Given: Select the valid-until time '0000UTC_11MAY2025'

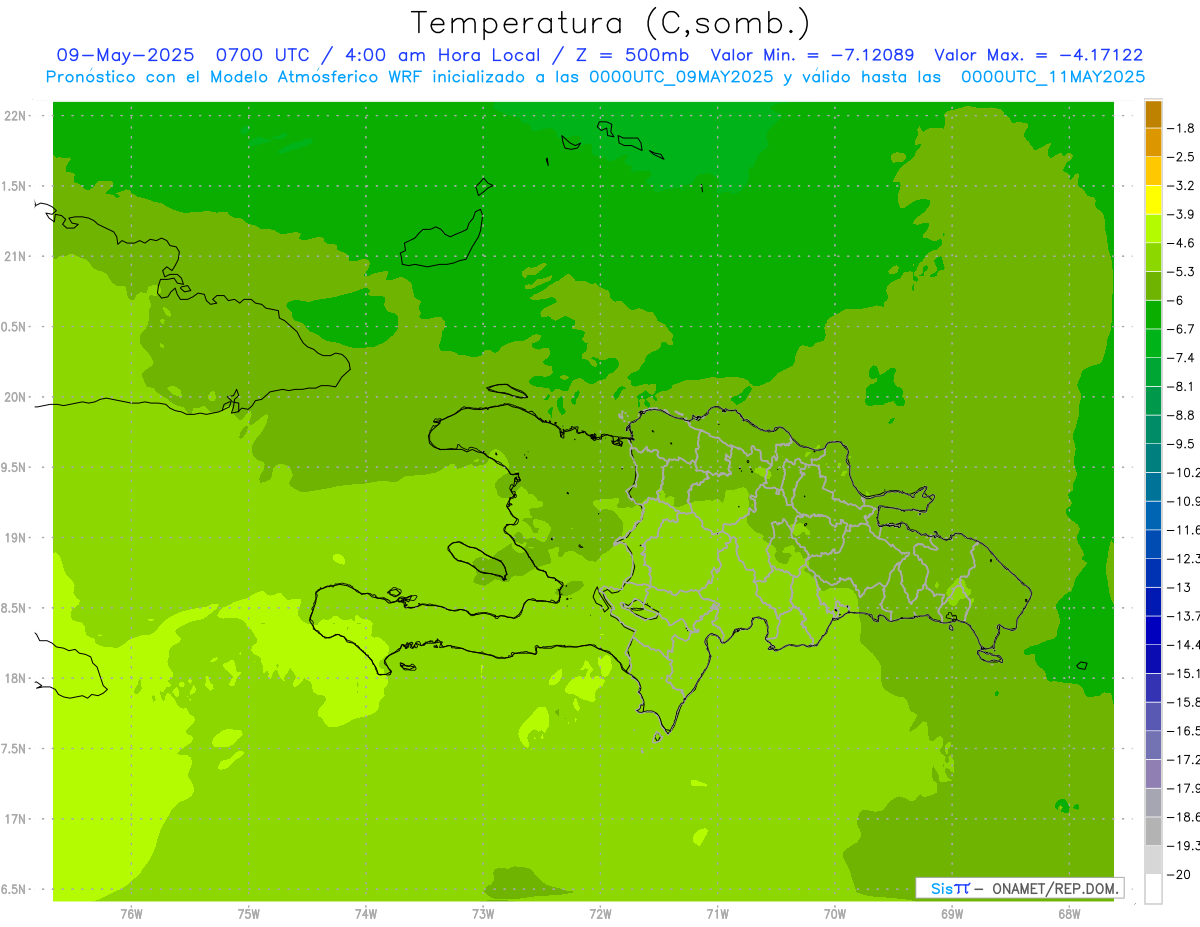Looking at the screenshot, I should click(x=1053, y=77).
